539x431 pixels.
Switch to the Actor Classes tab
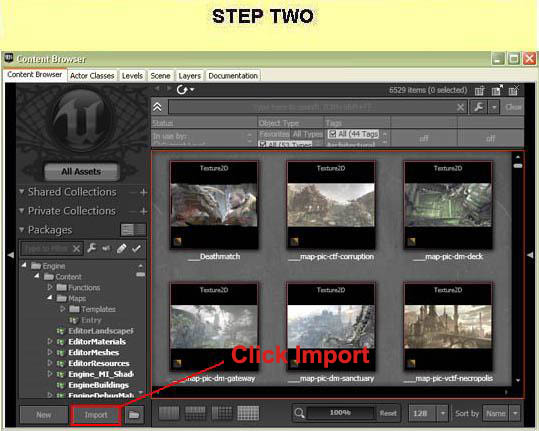(92, 76)
